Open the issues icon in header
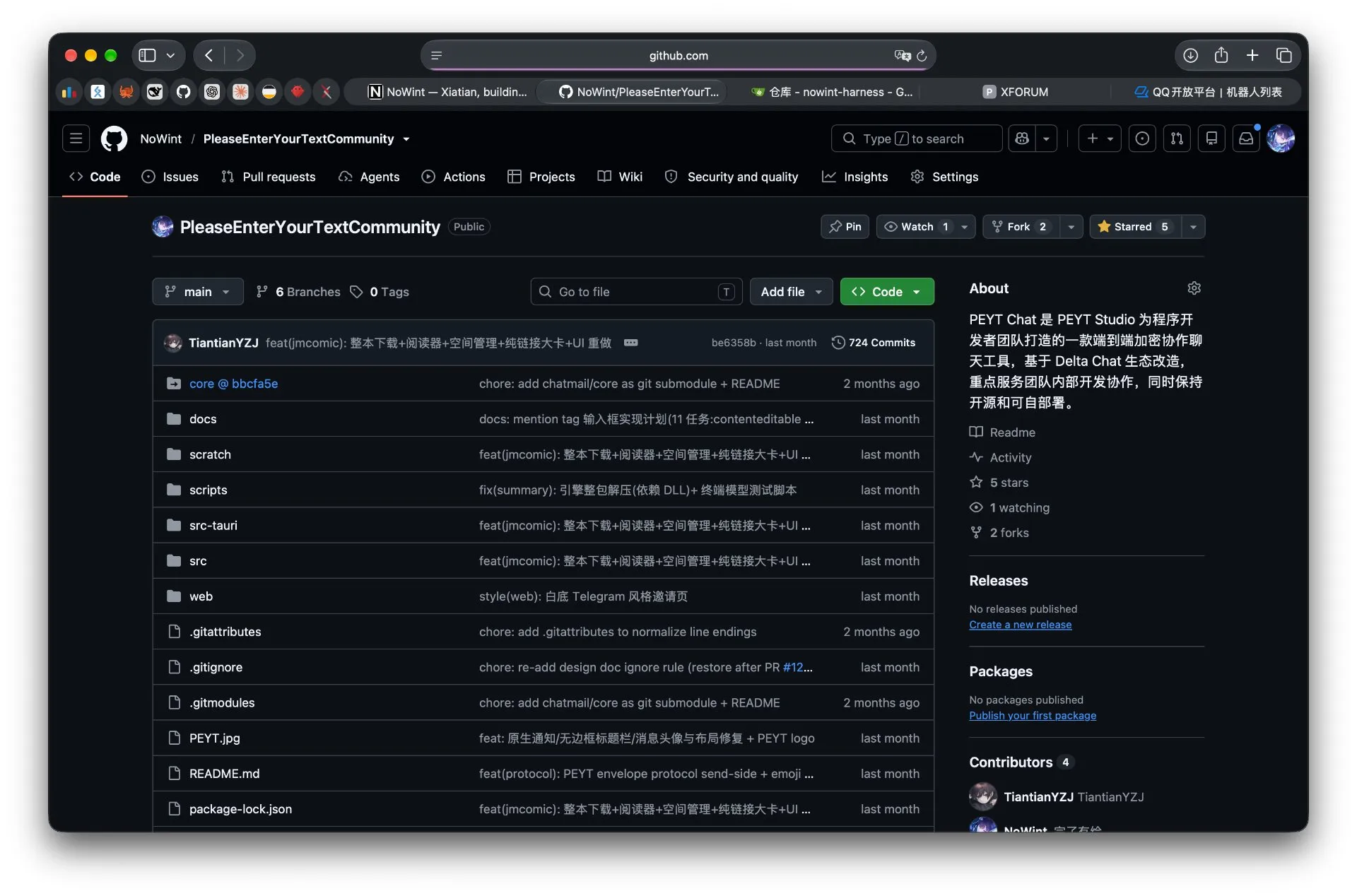1357x896 pixels. [1142, 138]
